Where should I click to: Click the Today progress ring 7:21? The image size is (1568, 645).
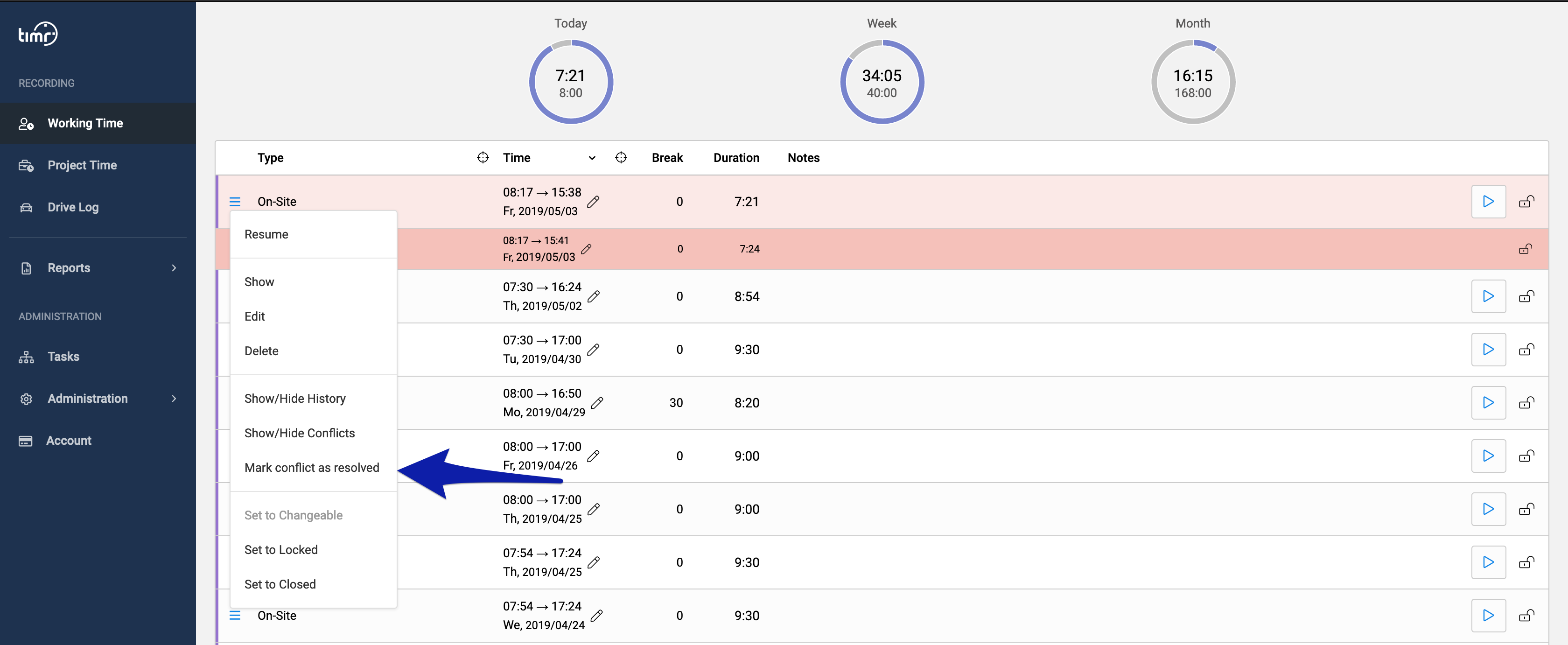click(x=571, y=82)
